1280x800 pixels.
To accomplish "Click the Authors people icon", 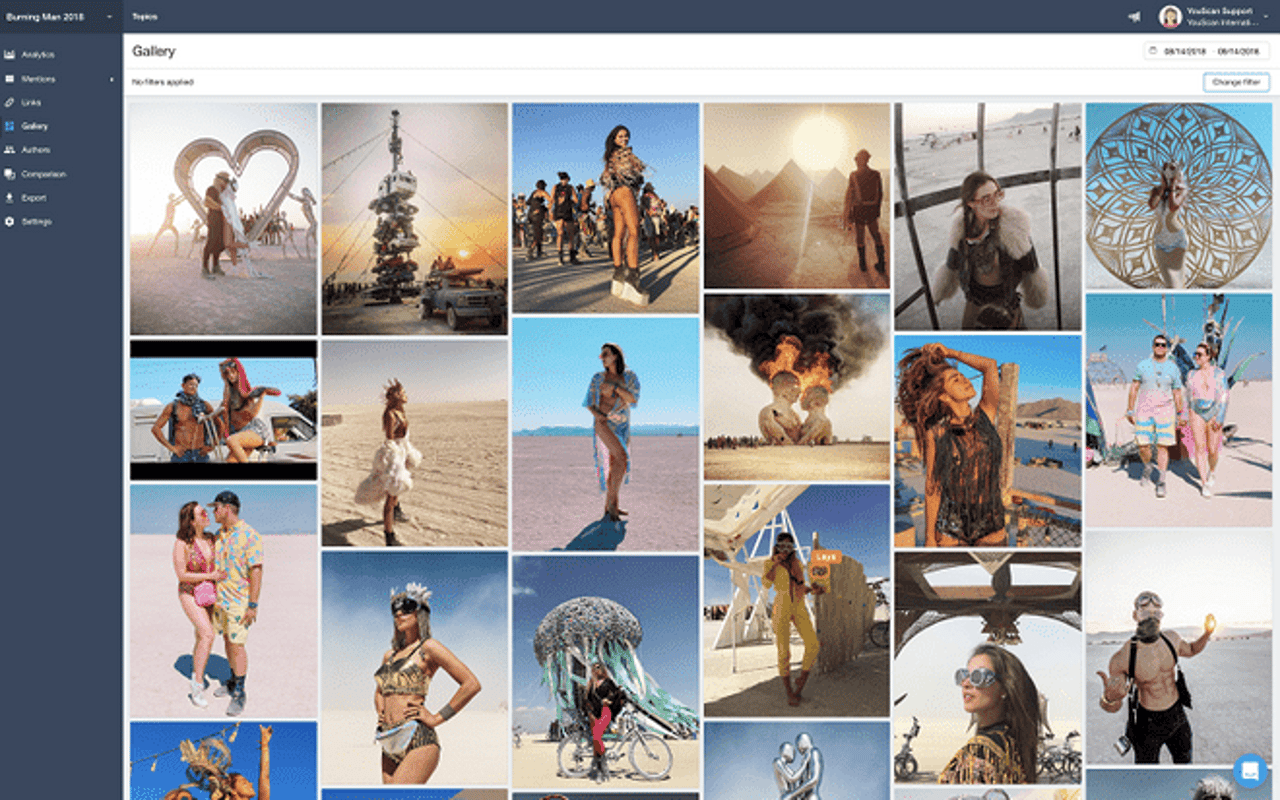I will point(10,150).
